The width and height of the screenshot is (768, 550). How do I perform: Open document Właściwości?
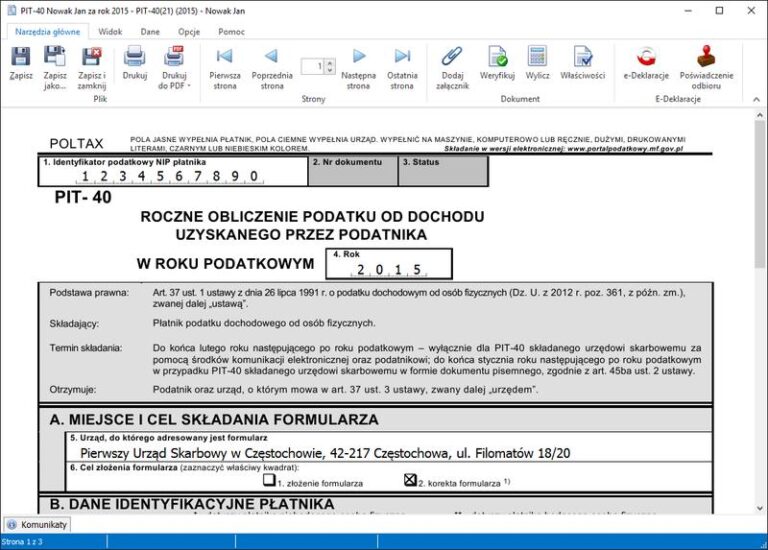tap(582, 63)
